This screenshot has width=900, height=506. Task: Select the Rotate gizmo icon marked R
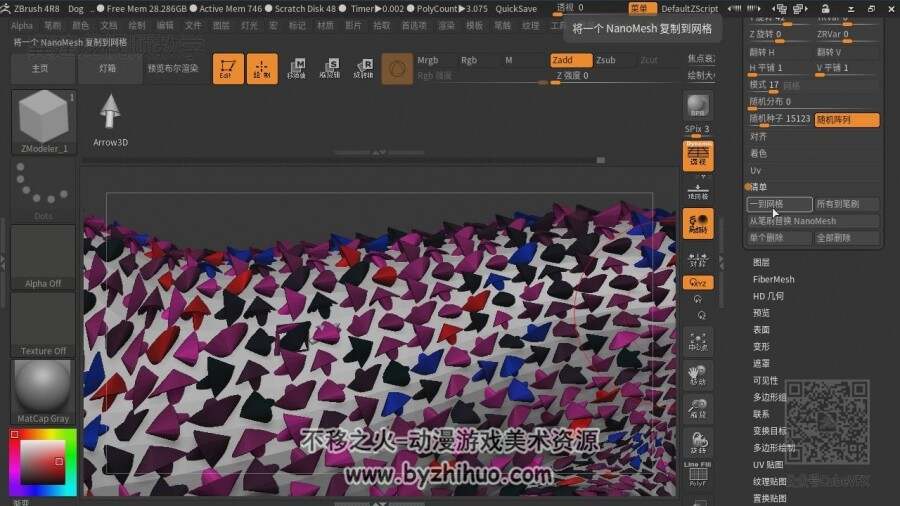tap(363, 69)
